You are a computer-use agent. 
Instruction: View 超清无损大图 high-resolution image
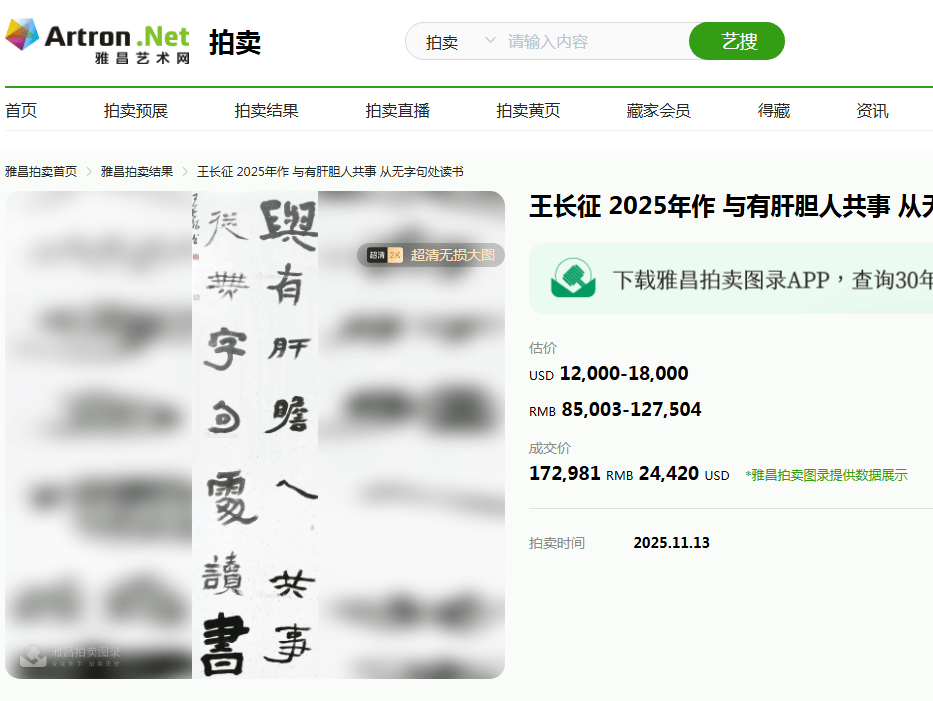pyautogui.click(x=452, y=255)
